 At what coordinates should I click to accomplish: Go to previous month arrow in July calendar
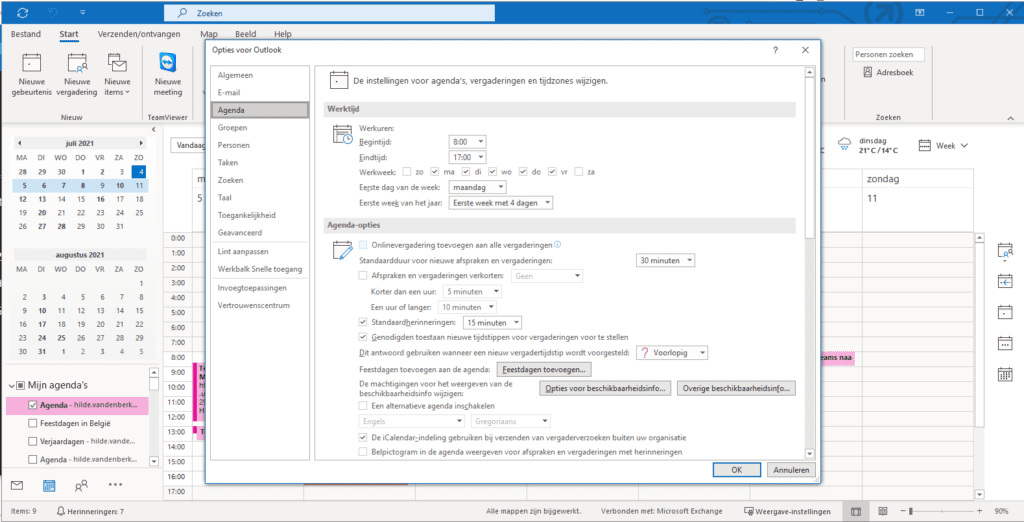[x=20, y=142]
